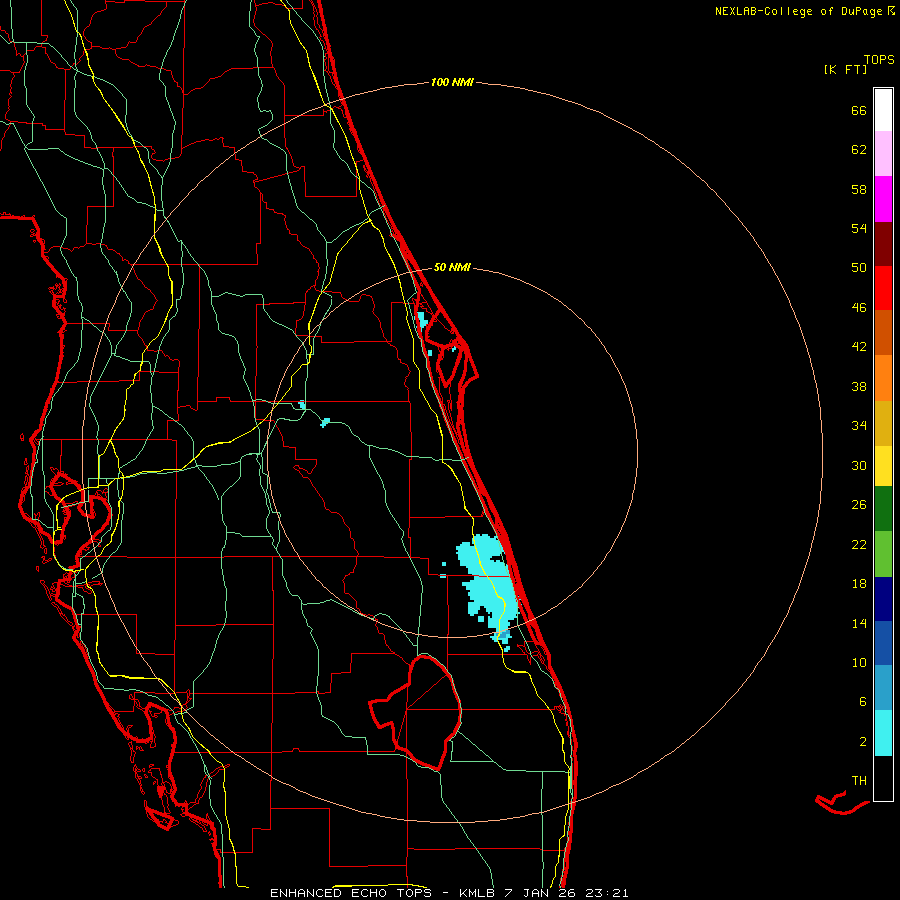Click the light pink swatch at 62 kft
This screenshot has height=900, width=900.
click(883, 154)
